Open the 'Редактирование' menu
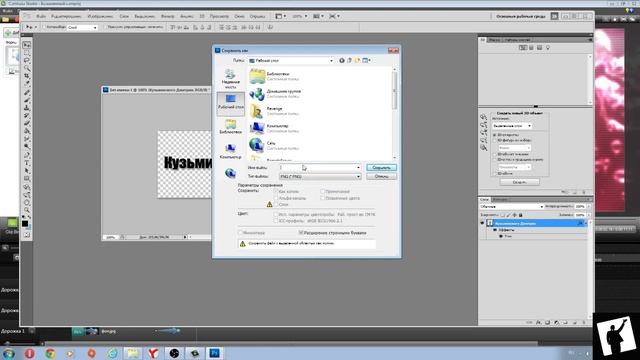640x360 pixels. click(x=66, y=16)
